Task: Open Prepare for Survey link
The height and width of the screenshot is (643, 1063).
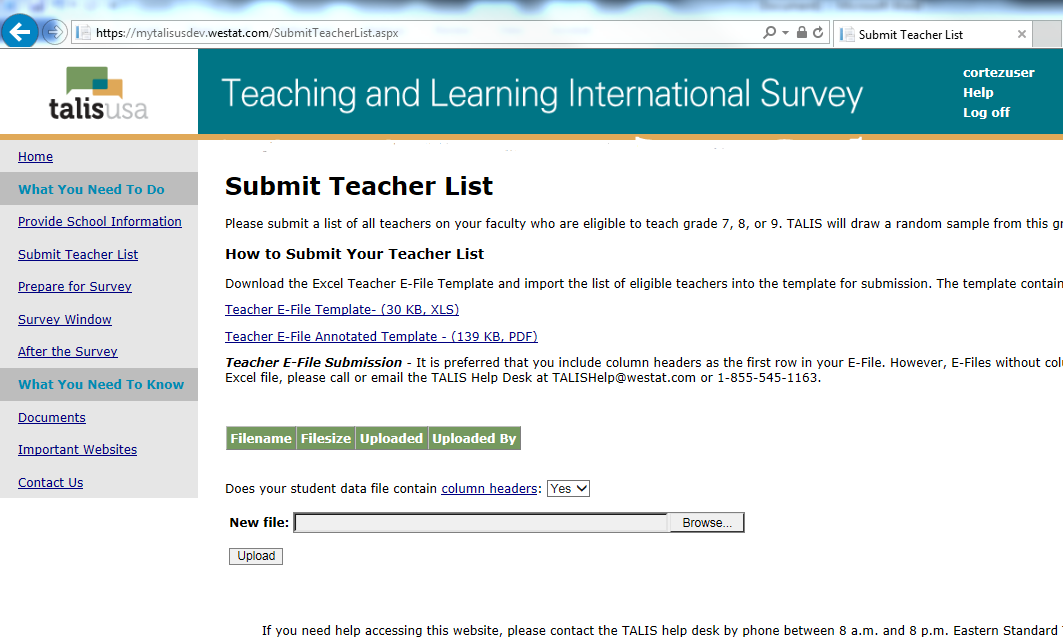Action: click(75, 287)
